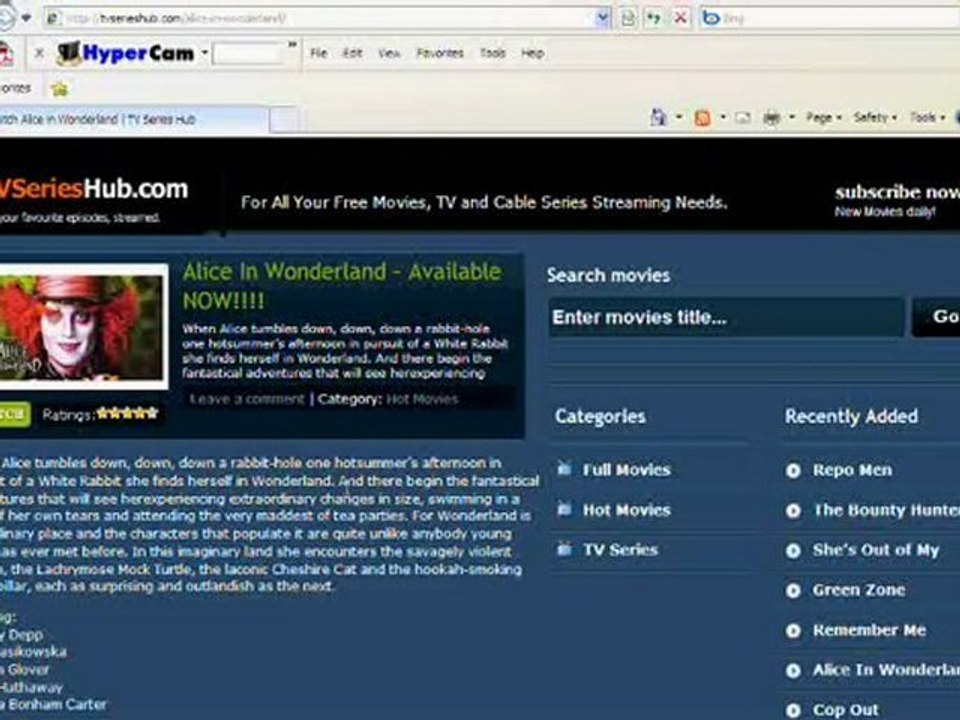Screen dimensions: 960x720
Task: Open the Page dropdown menu
Action: [x=824, y=117]
